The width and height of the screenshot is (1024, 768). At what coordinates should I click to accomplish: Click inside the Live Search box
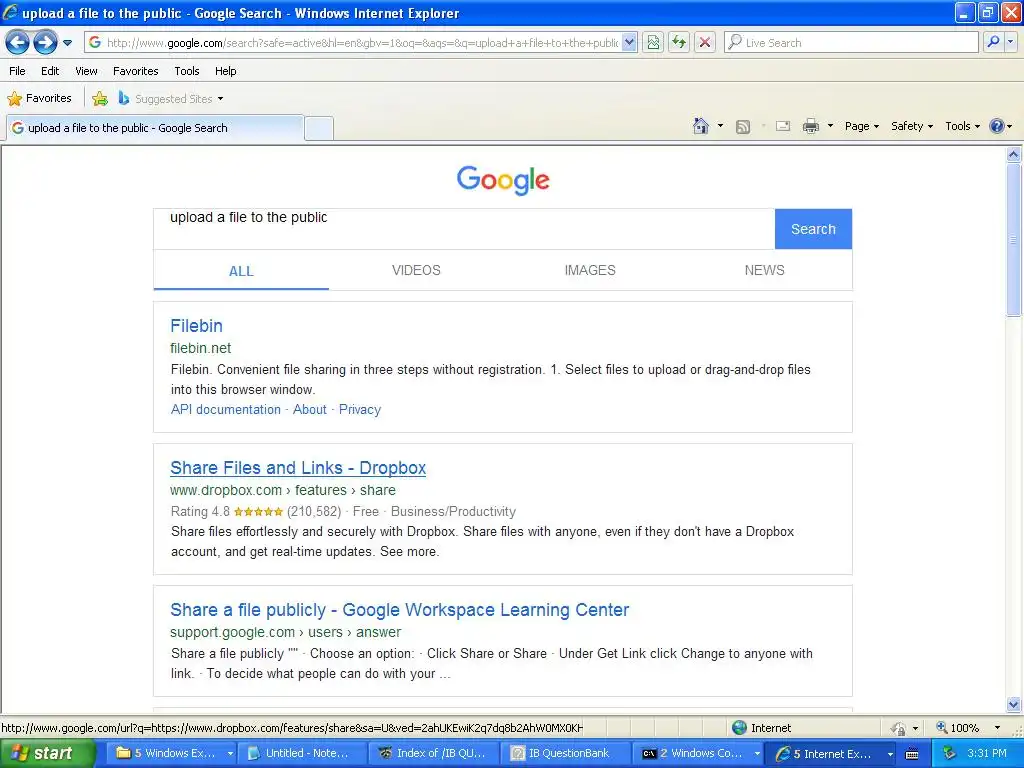[851, 43]
